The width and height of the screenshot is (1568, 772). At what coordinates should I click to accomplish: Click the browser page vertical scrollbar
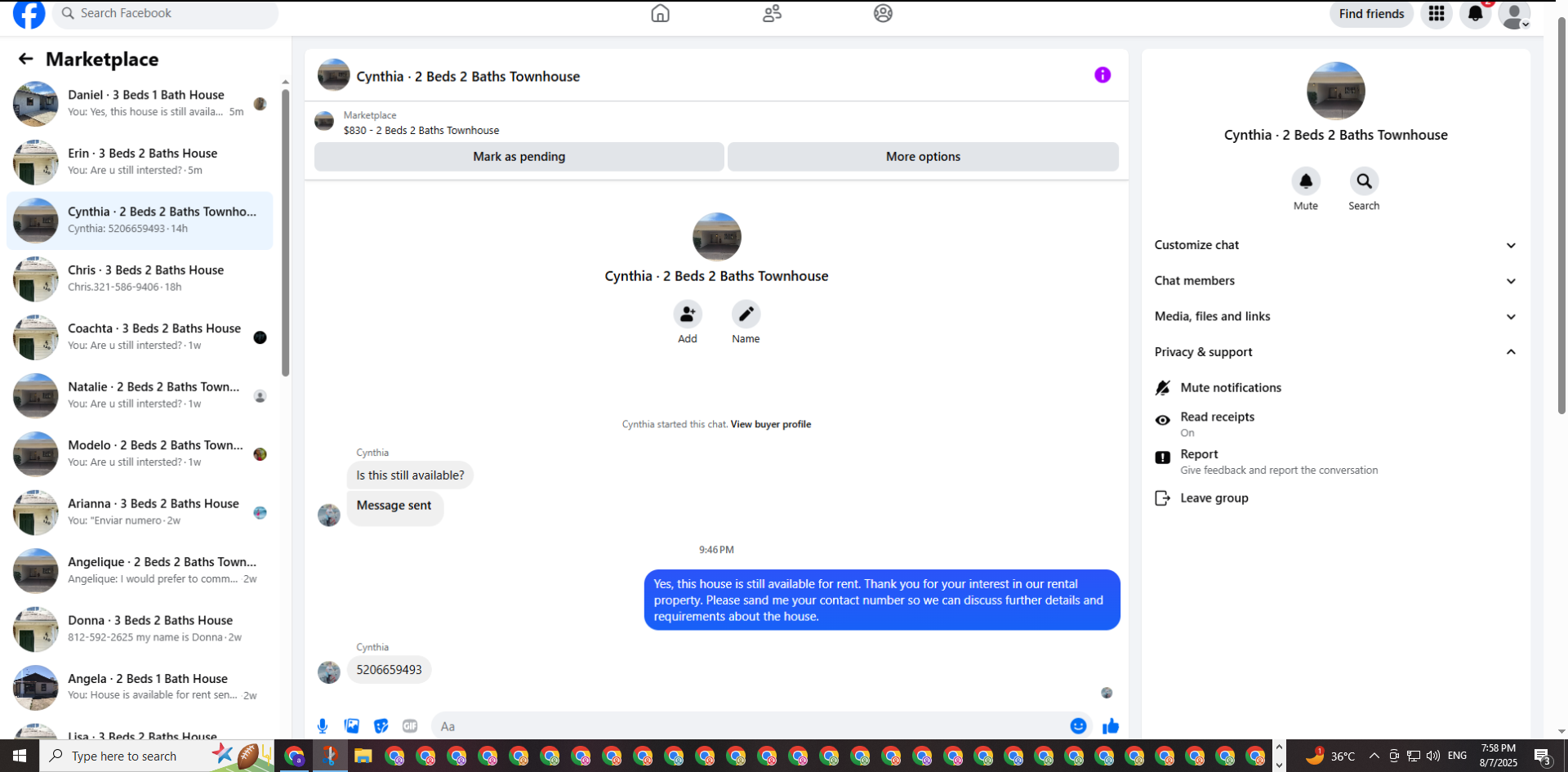point(1561,216)
